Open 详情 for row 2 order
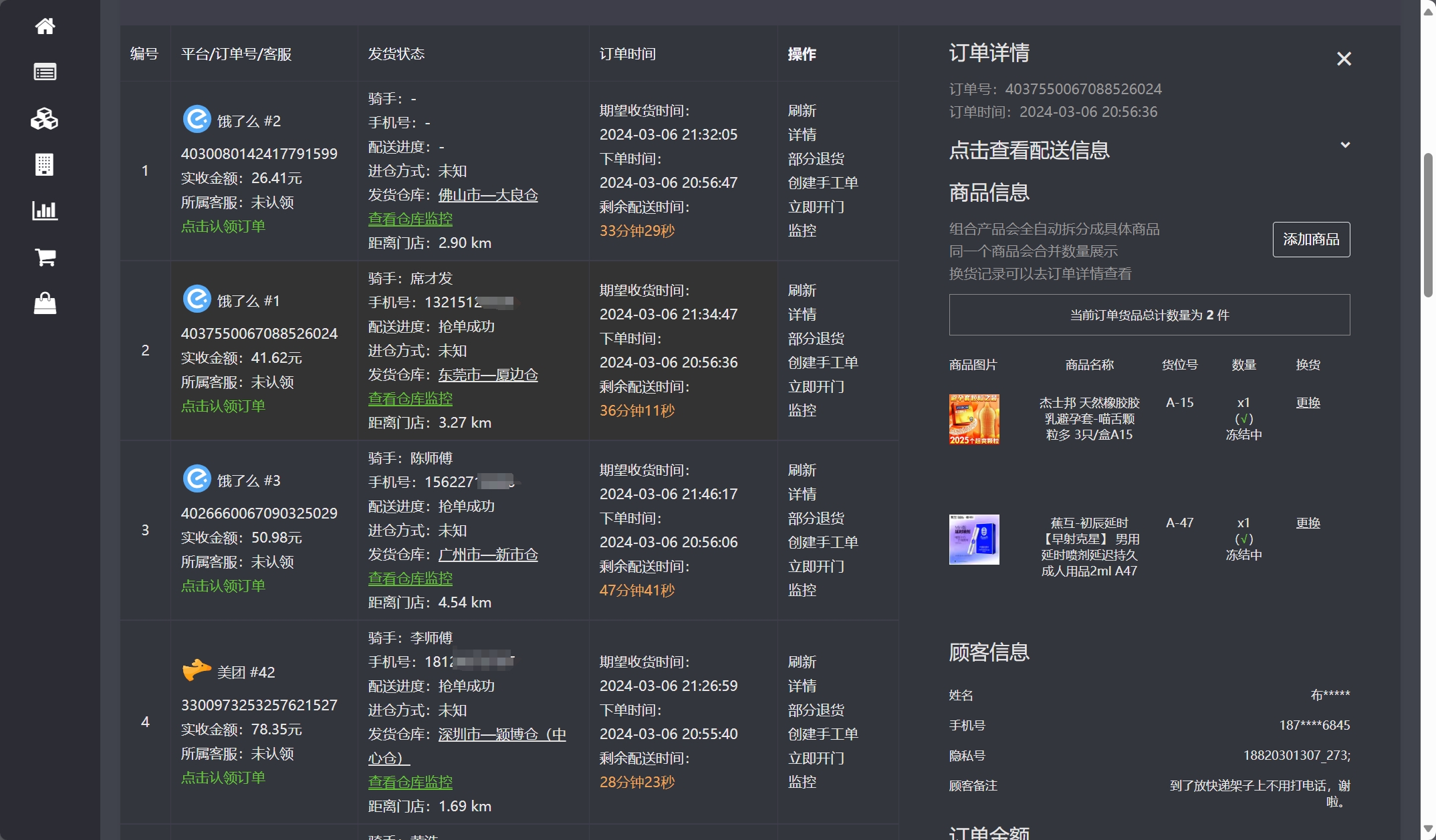This screenshot has width=1436, height=840. point(802,315)
